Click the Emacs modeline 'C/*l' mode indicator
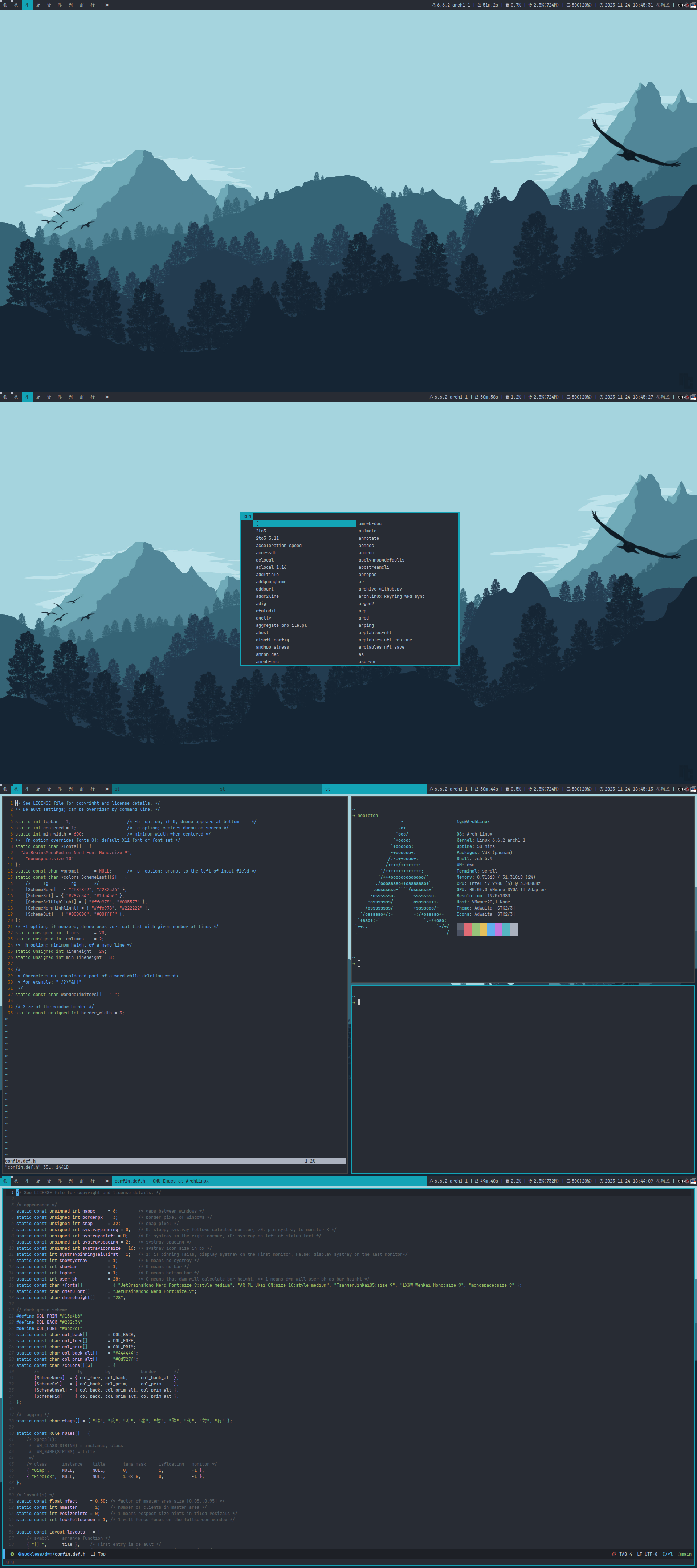The height and width of the screenshot is (1568, 697). click(667, 1554)
